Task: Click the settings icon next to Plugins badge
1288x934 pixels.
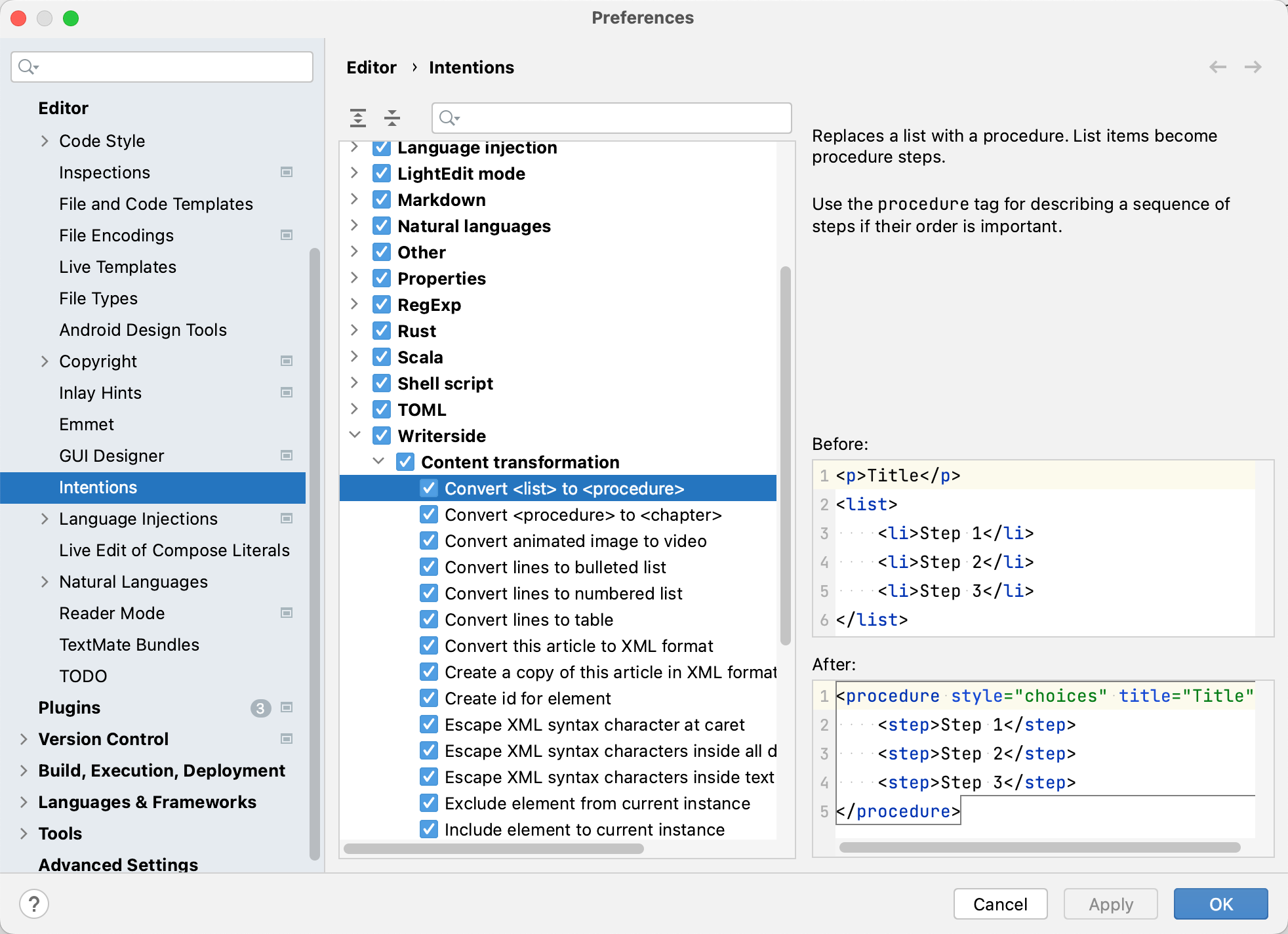Action: pos(287,707)
